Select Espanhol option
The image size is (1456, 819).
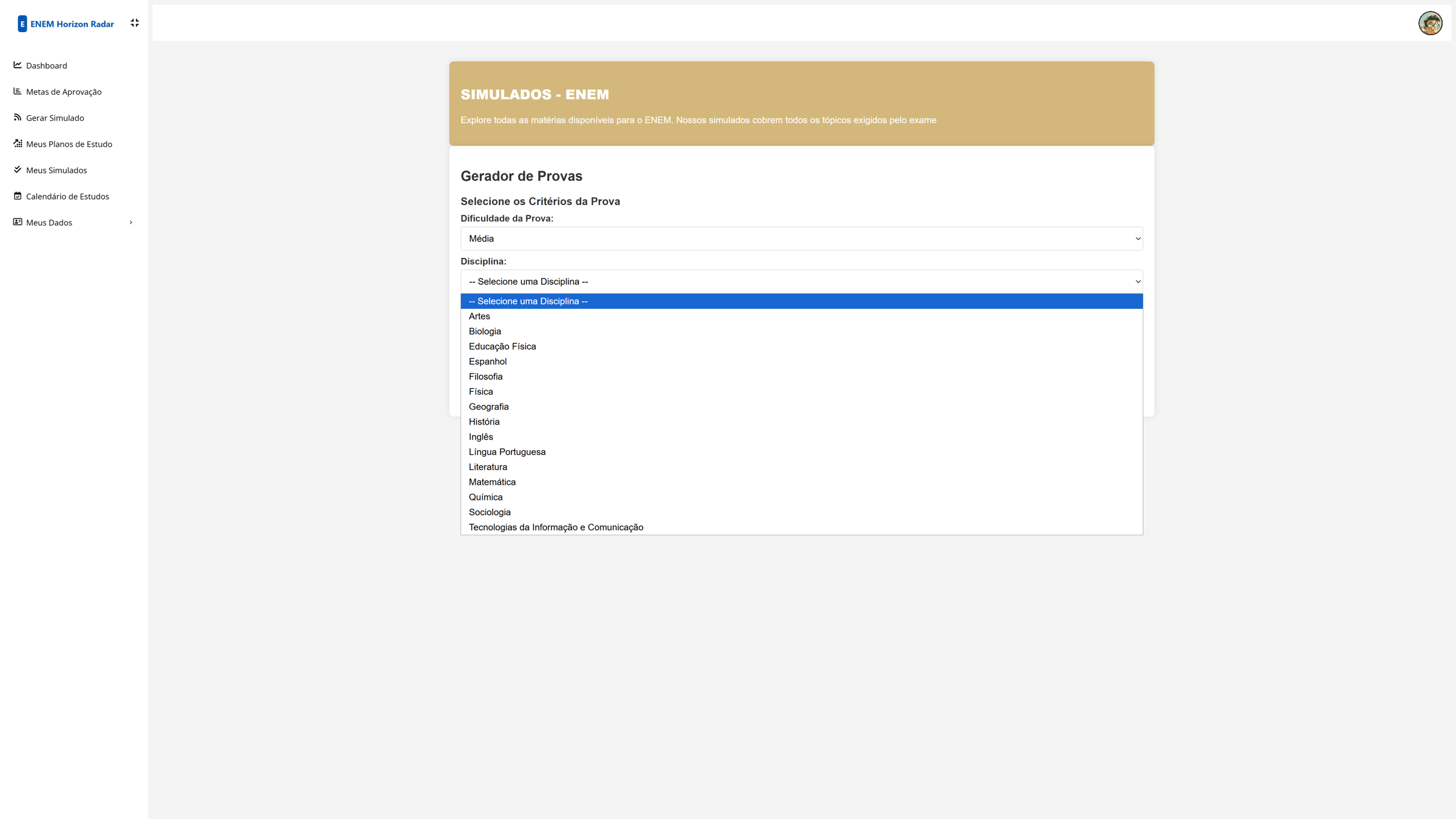pyautogui.click(x=801, y=362)
